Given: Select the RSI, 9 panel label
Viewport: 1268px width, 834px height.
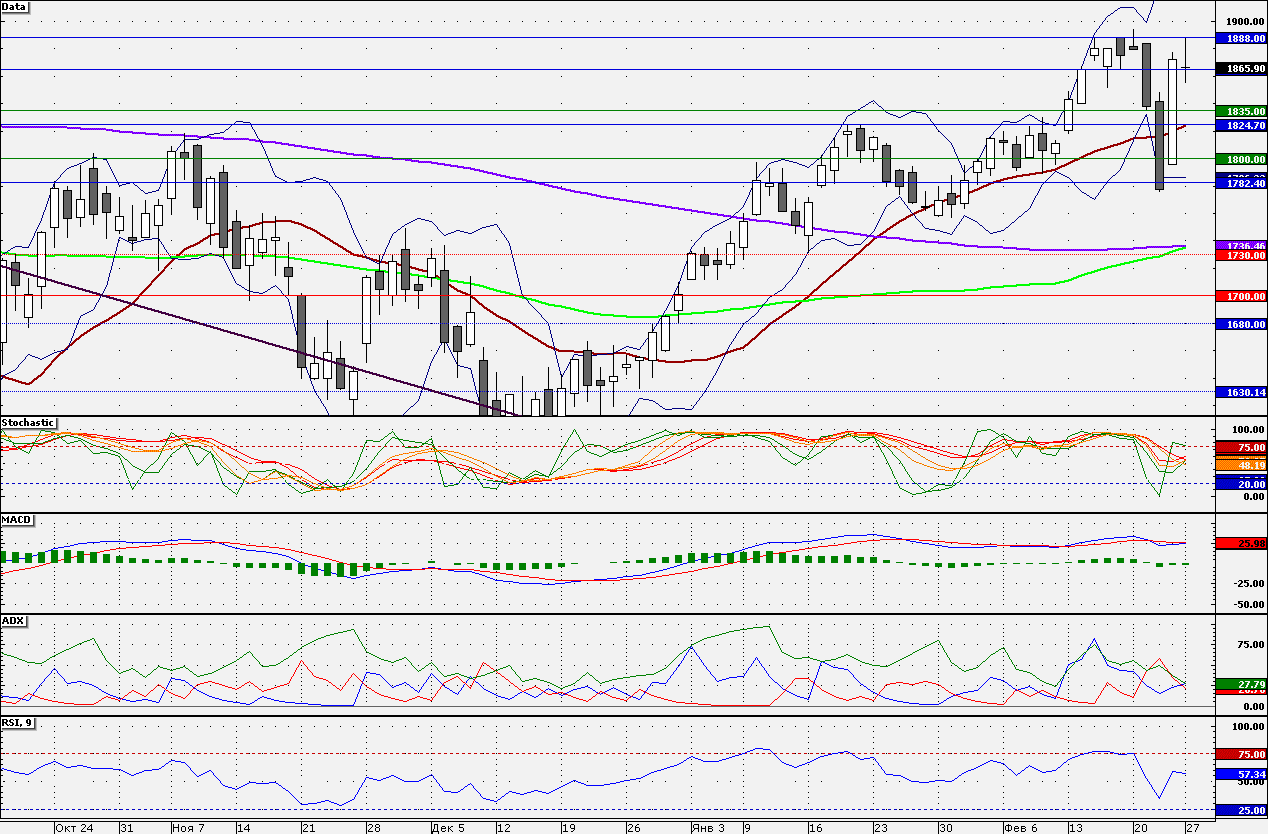Looking at the screenshot, I should pyautogui.click(x=18, y=722).
